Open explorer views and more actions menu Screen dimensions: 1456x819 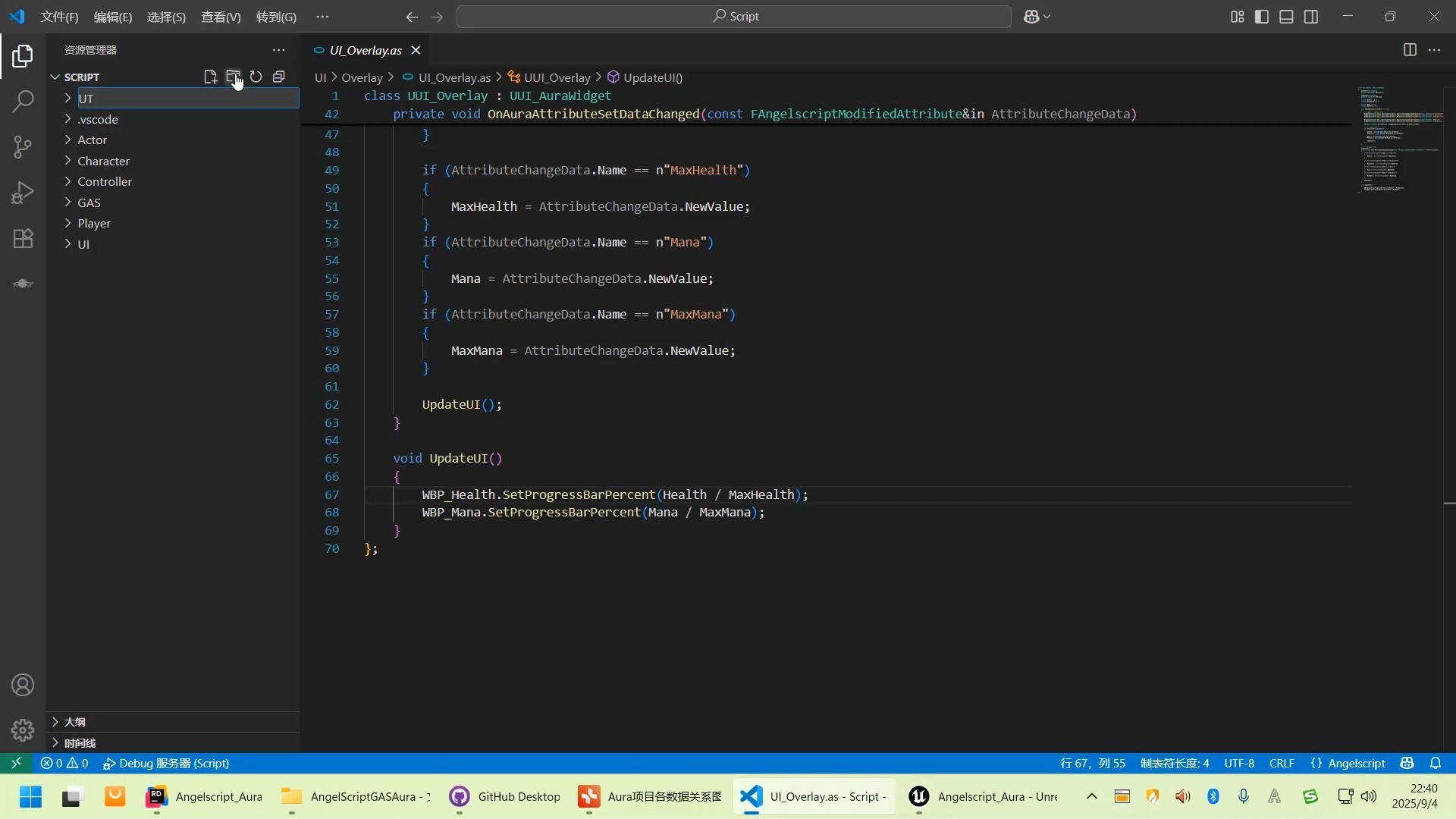(x=279, y=50)
